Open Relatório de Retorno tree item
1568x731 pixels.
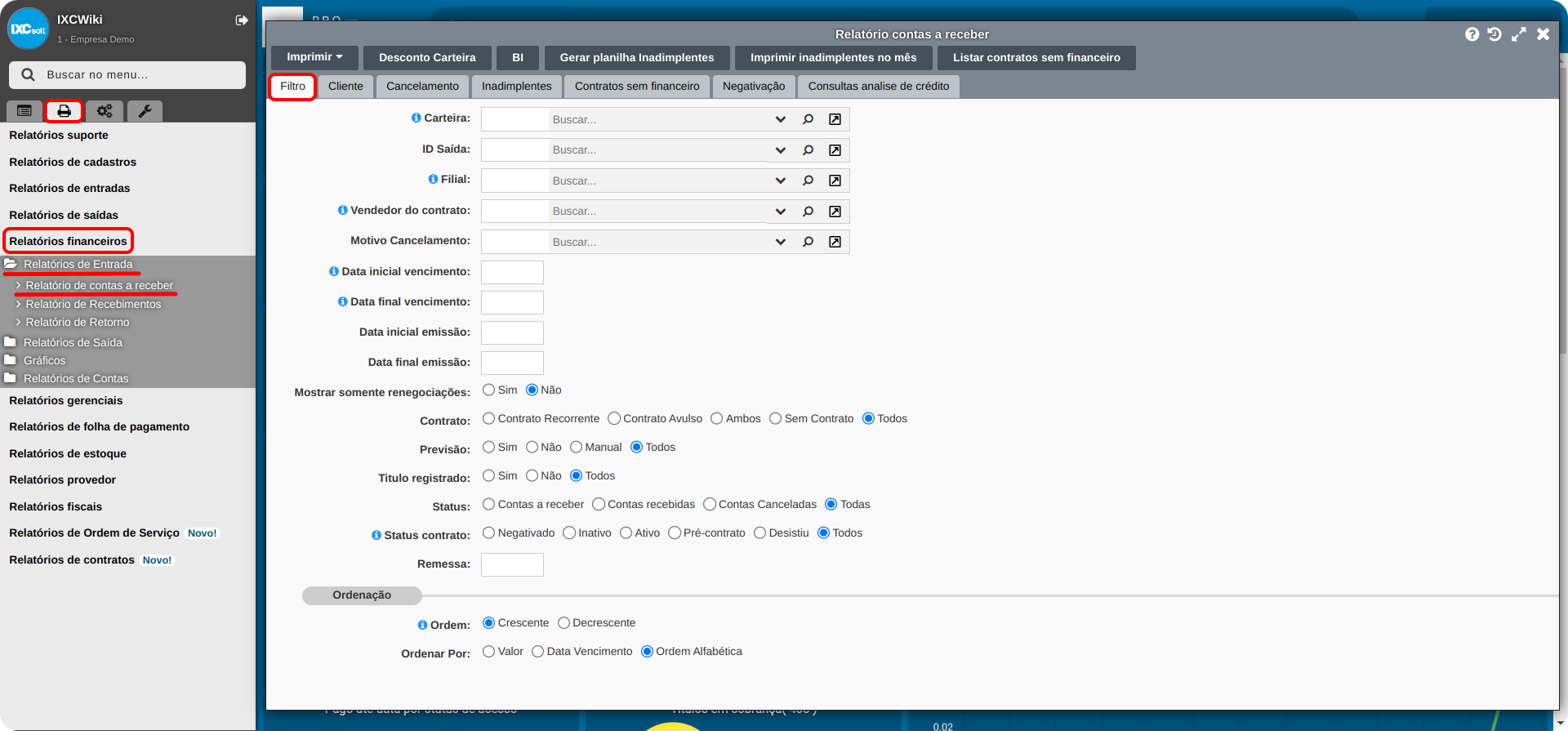click(78, 322)
